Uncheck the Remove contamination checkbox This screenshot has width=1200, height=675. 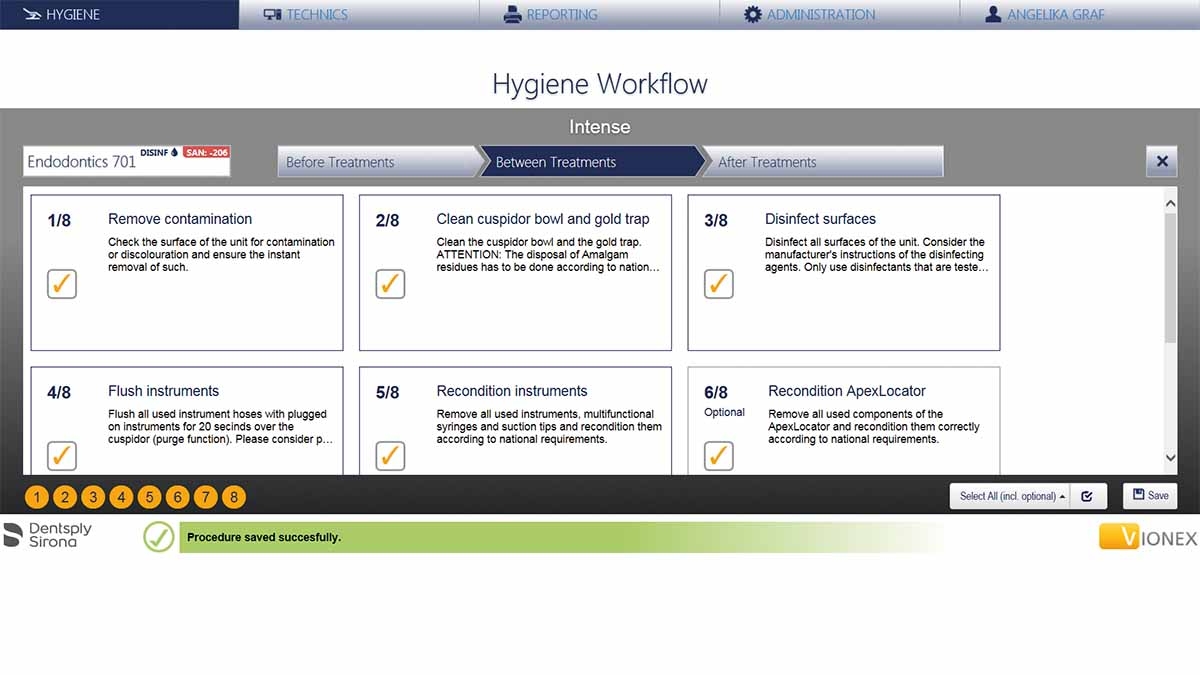62,284
